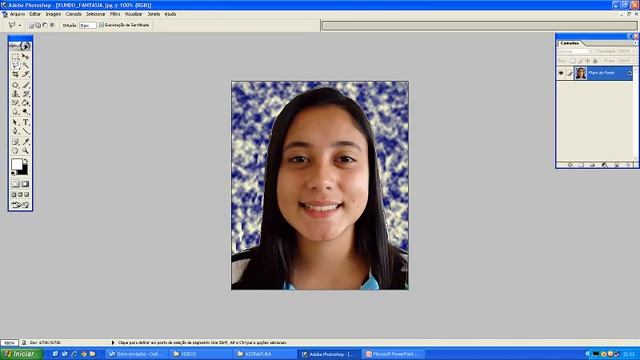Click Jump to ImageReady button
640x360 pixels.
(20, 205)
